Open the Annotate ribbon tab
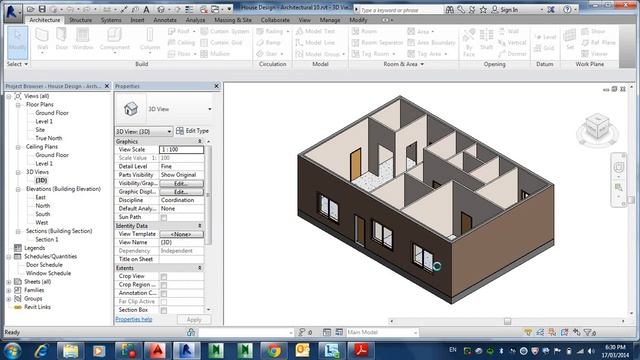Image resolution: width=640 pixels, height=360 pixels. 165,20
